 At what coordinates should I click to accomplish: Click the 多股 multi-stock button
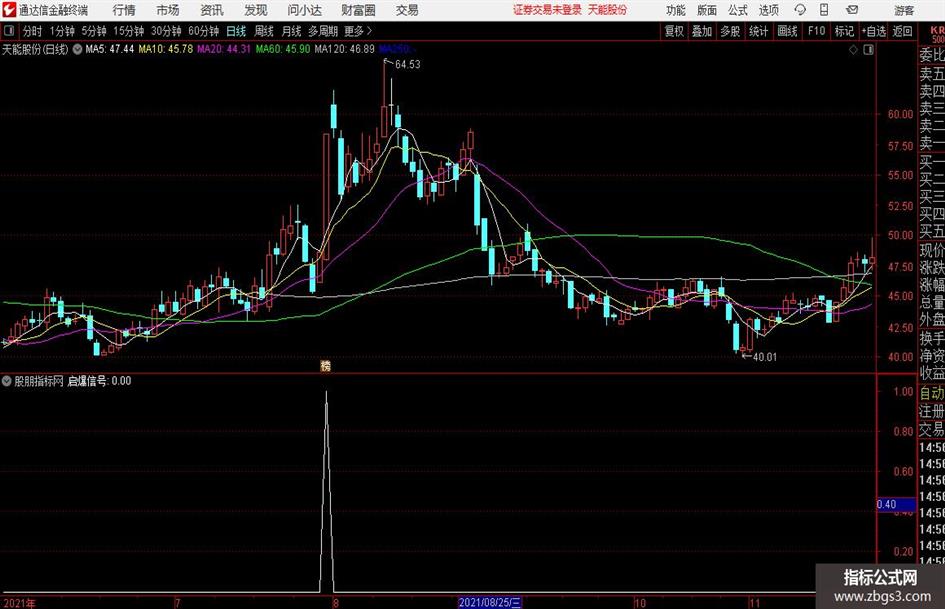(730, 31)
